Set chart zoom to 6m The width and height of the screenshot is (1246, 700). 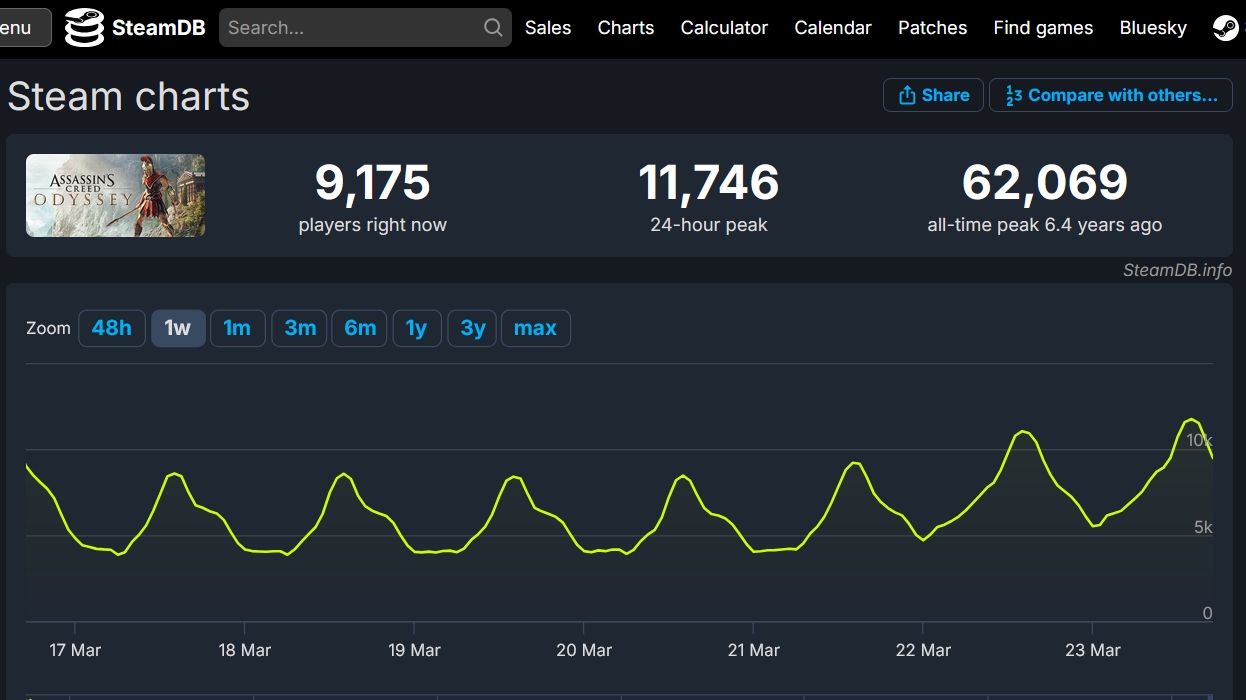pyautogui.click(x=360, y=328)
